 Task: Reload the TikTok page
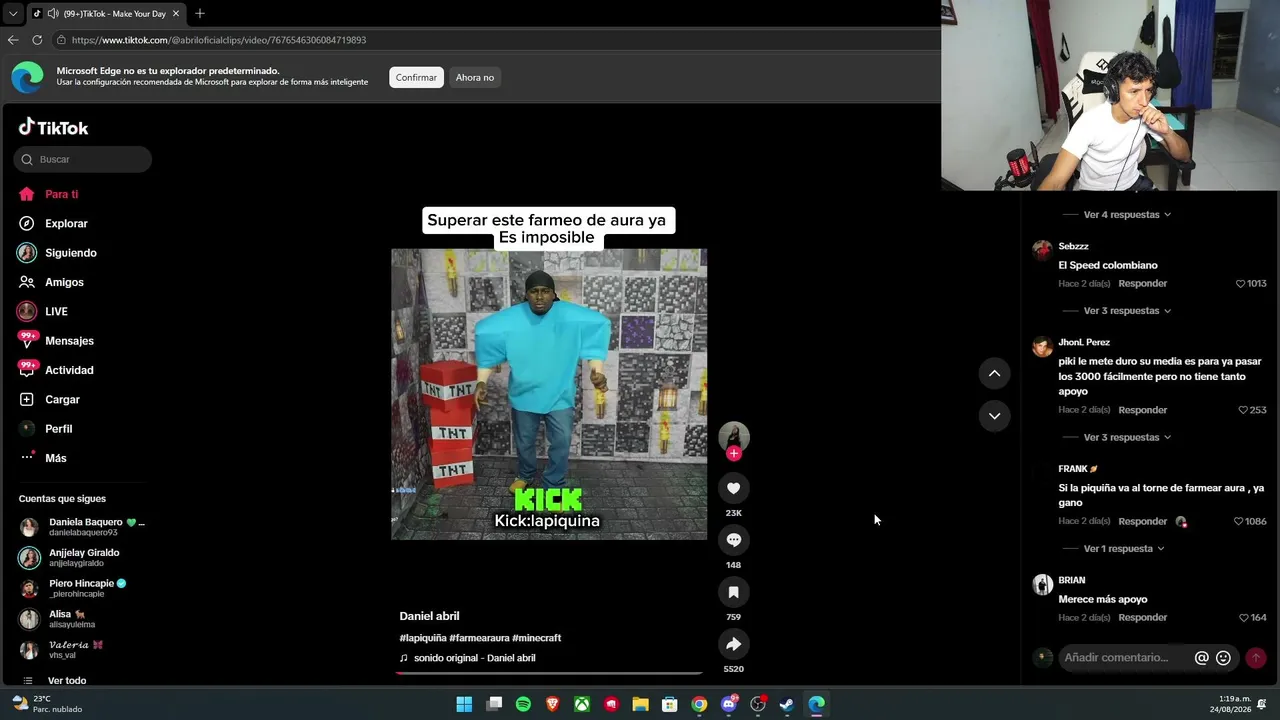pyautogui.click(x=37, y=40)
